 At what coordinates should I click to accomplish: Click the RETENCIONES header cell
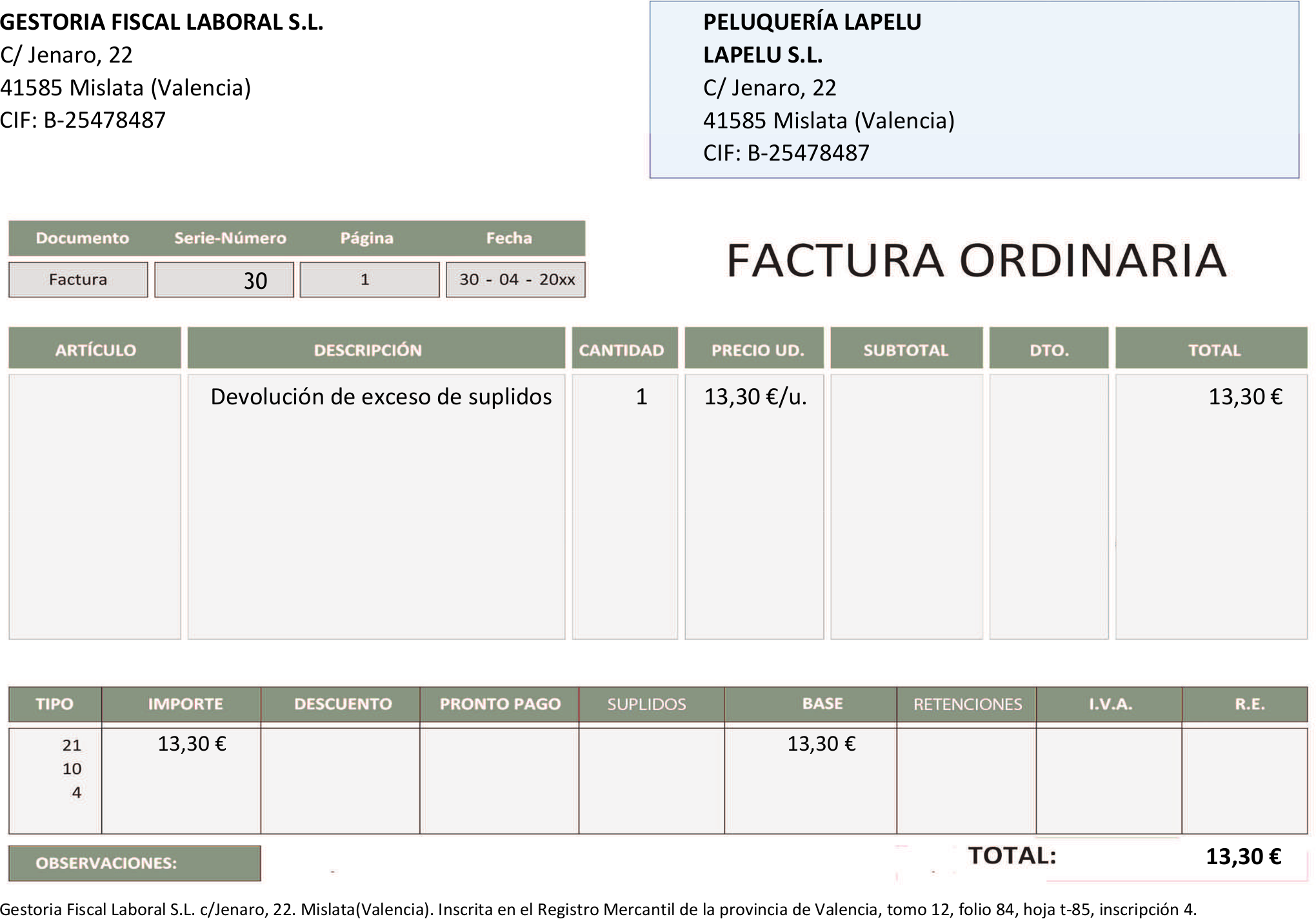coord(966,704)
